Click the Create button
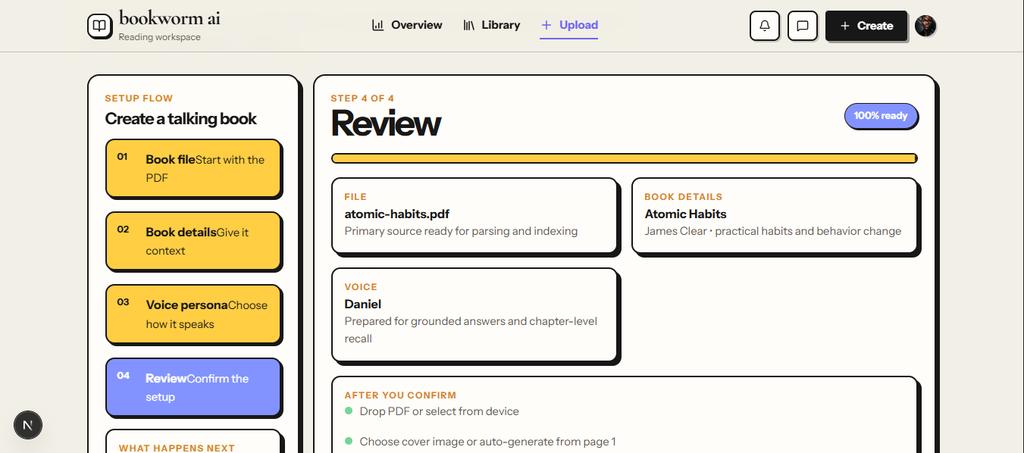The image size is (1024, 453). point(866,25)
